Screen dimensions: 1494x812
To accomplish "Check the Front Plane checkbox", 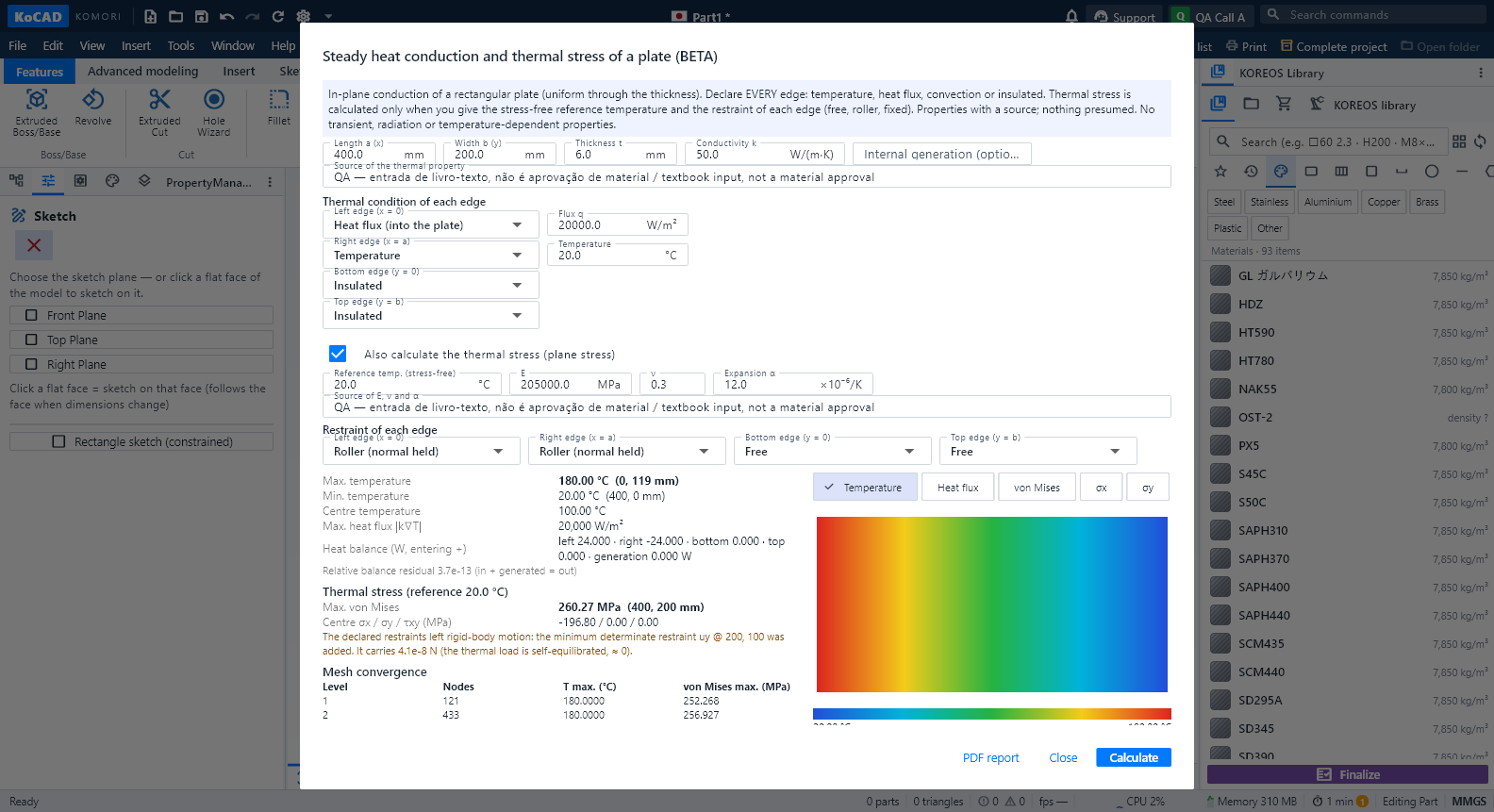I will (32, 315).
